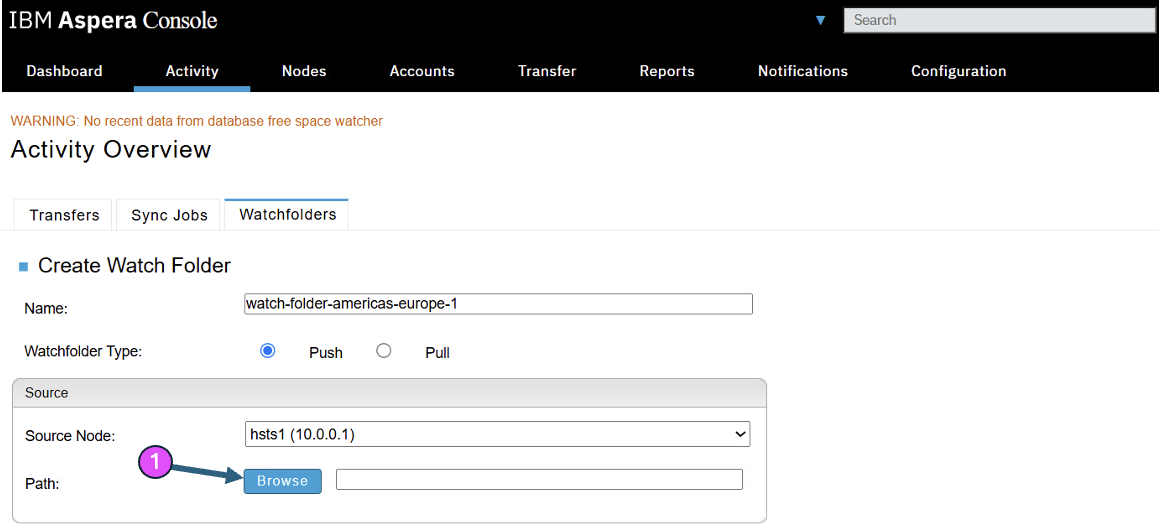Image resolution: width=1160 pixels, height=526 pixels.
Task: Select the Pull watchfolder type
Action: coord(383,351)
